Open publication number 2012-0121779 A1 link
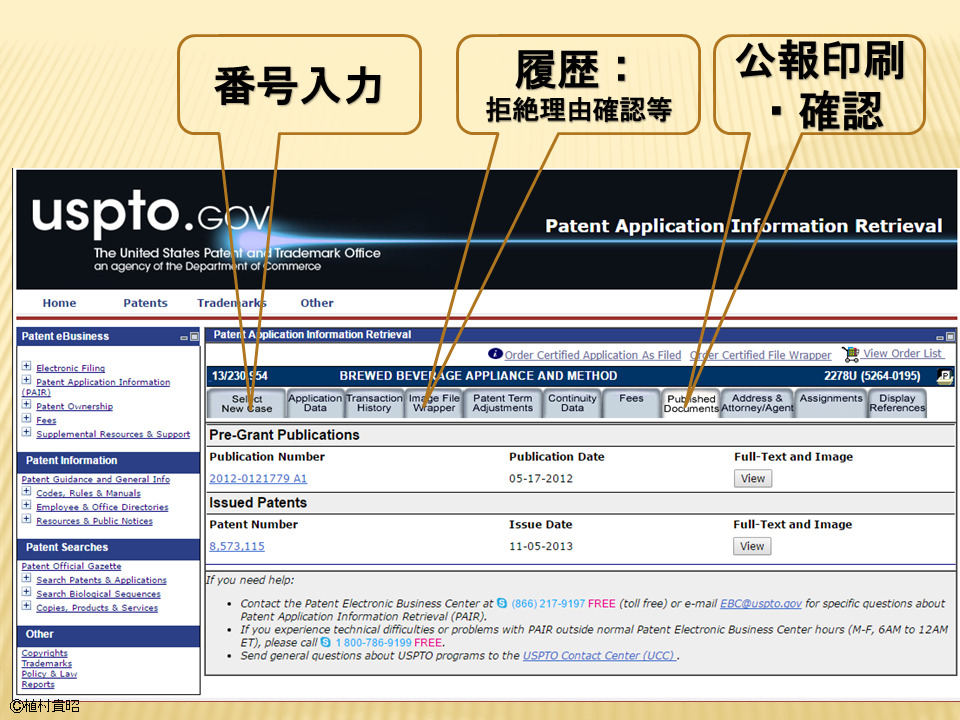Screen dimensions: 960x720 258,479
